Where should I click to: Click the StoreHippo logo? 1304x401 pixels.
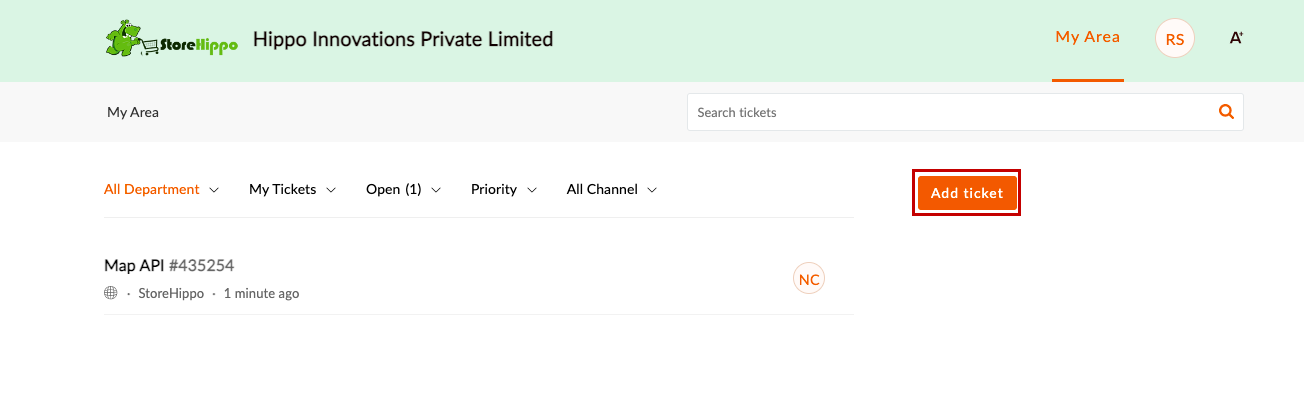click(x=172, y=40)
